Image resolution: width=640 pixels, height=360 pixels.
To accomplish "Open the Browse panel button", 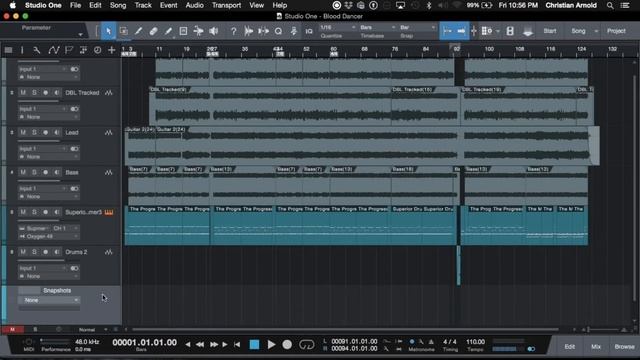I will (624, 347).
